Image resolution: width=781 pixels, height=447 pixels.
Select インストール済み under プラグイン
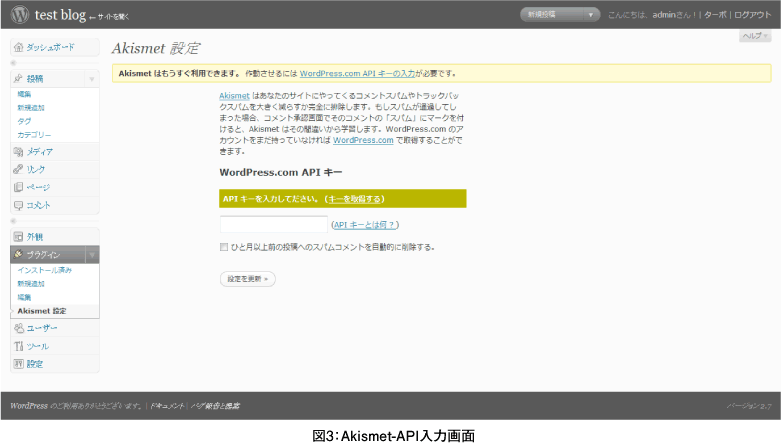[x=44, y=270]
